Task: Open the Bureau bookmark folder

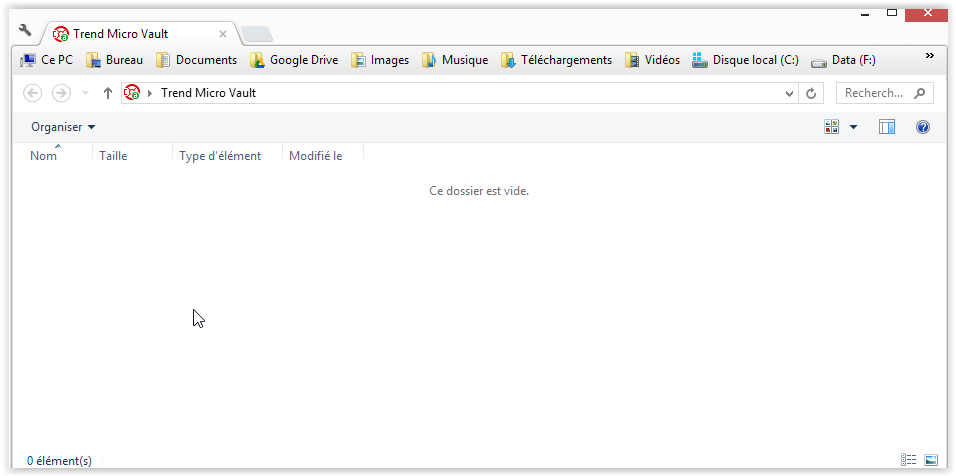Action: point(115,60)
